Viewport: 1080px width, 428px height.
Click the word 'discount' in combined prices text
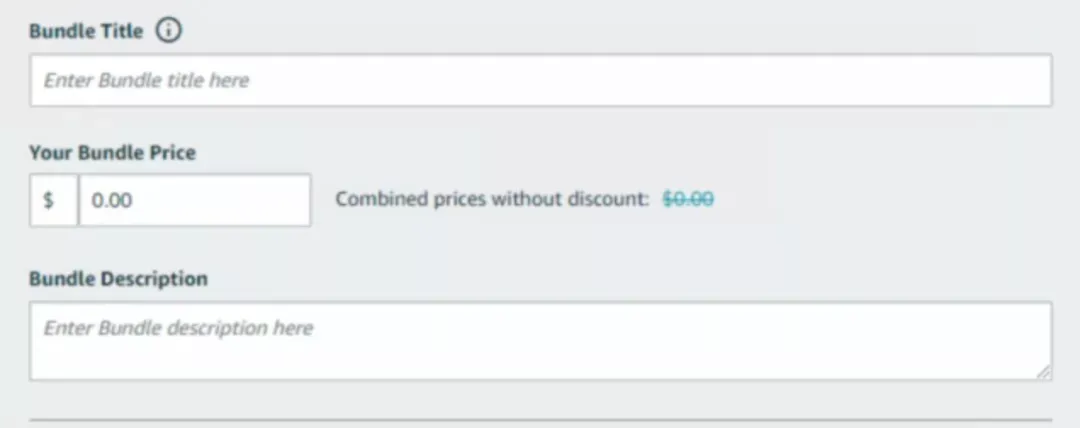click(608, 199)
